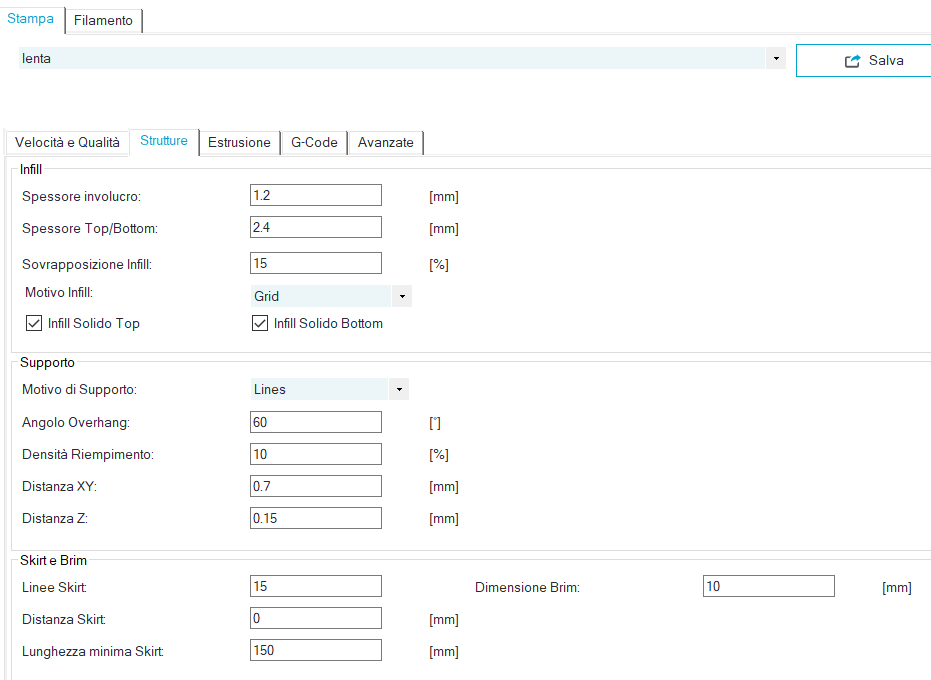Disable Infill Solido Bottom checkbox

[x=260, y=324]
